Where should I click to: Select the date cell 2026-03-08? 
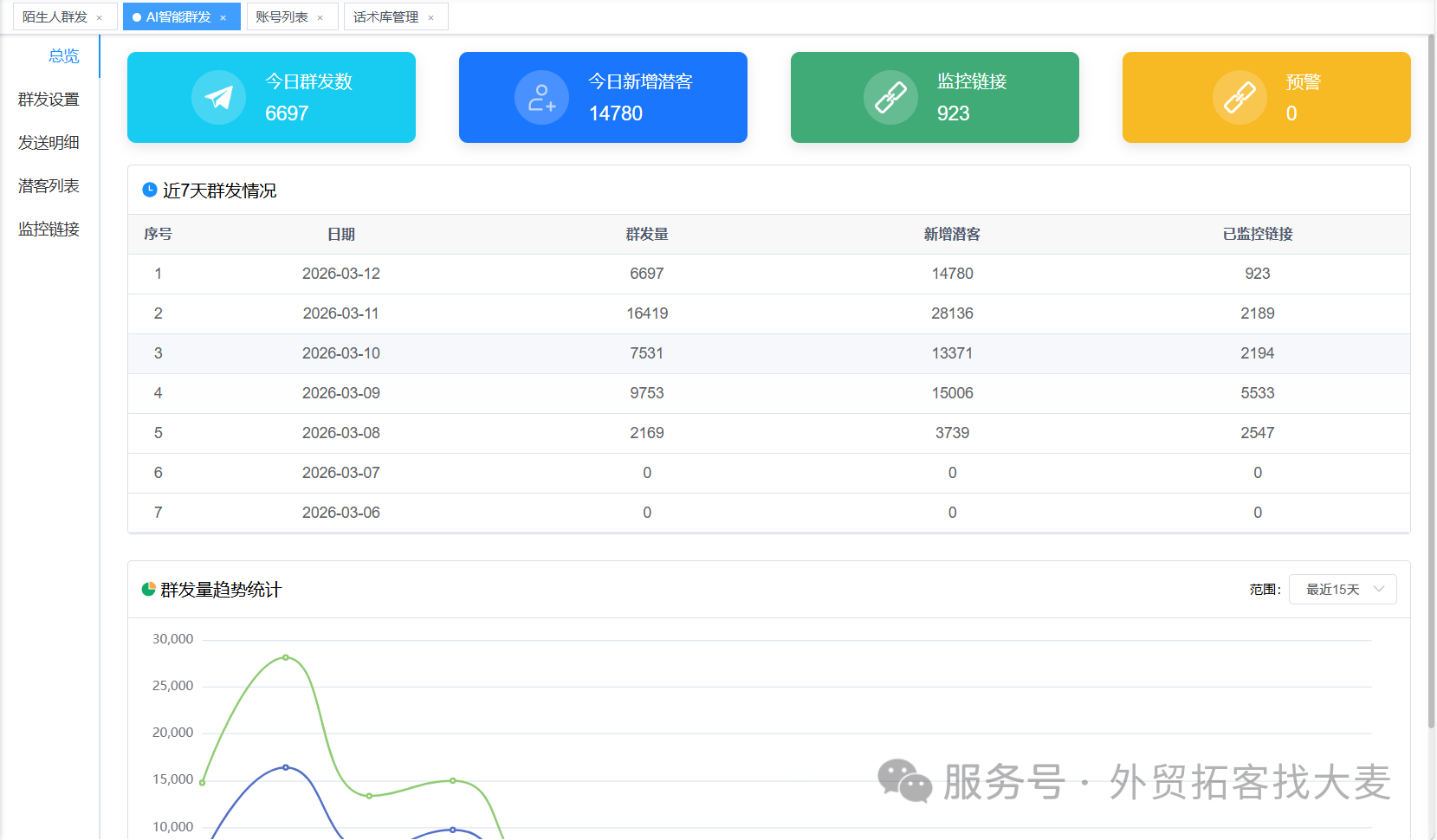click(341, 433)
